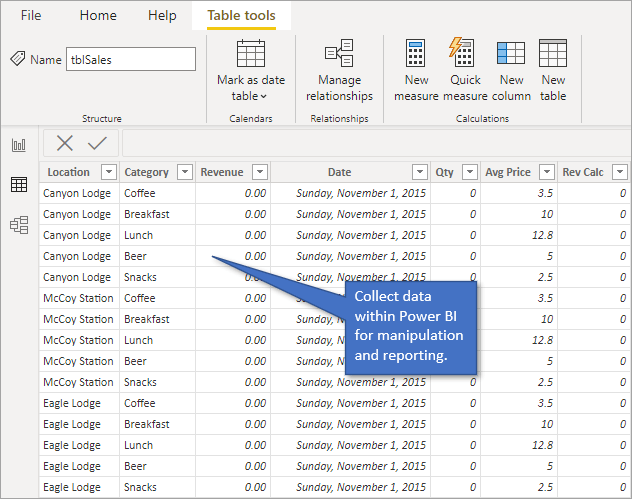The height and width of the screenshot is (499, 632).
Task: Commit the formula with the checkmark
Action: (x=97, y=143)
